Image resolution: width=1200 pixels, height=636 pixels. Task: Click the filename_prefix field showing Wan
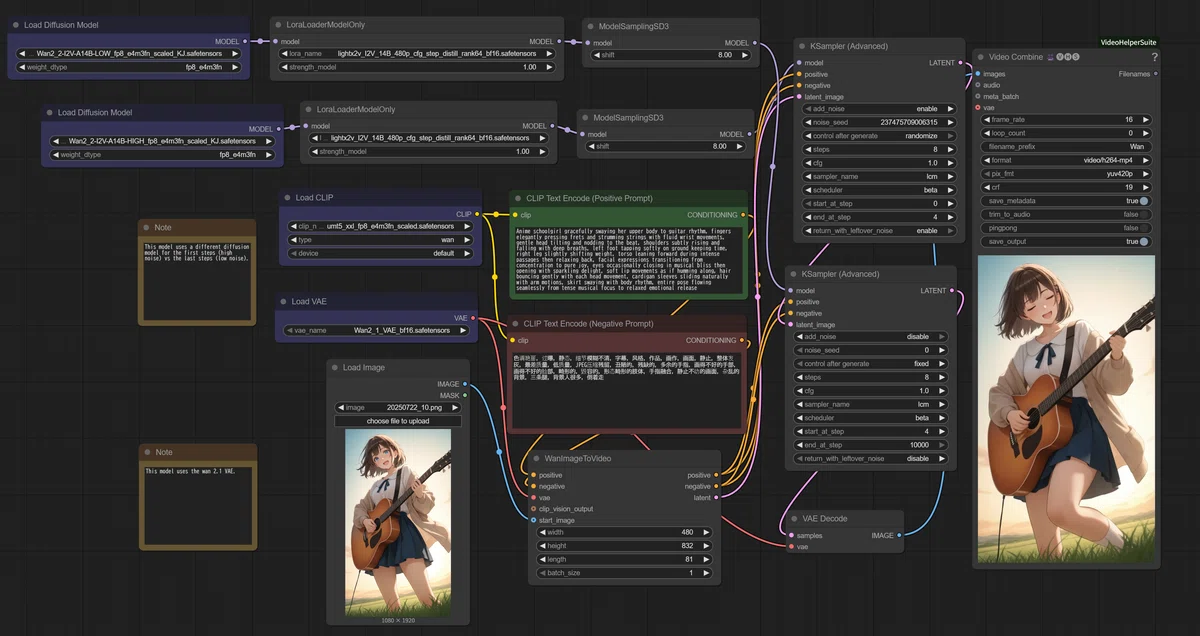pos(1065,146)
